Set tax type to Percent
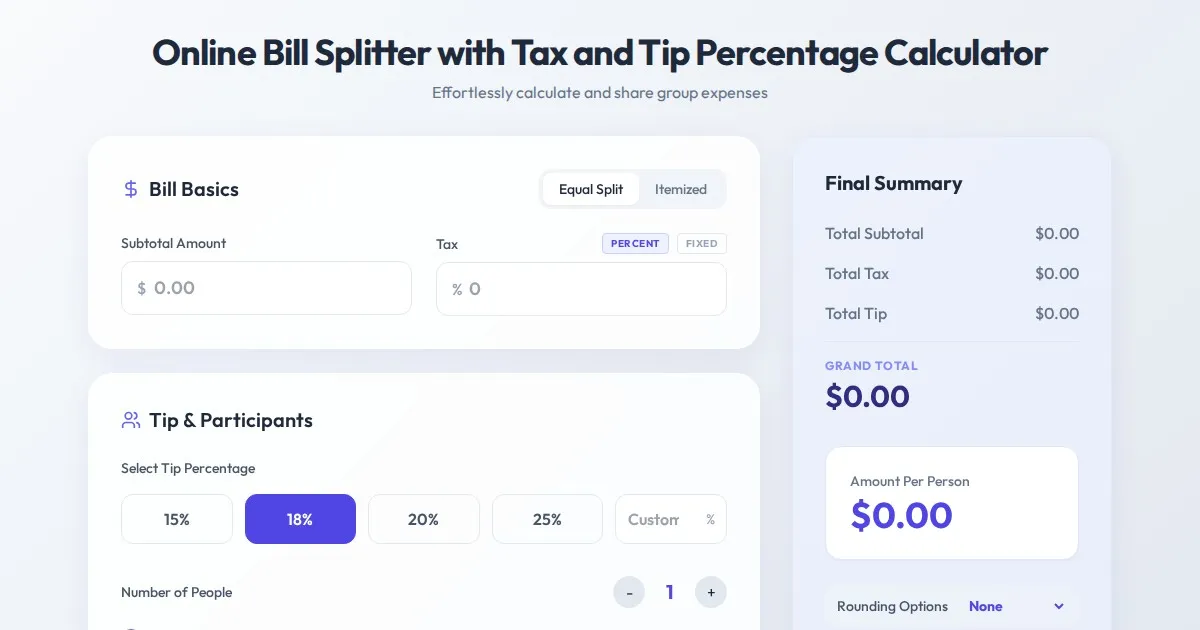This screenshot has width=1200, height=630. (635, 243)
